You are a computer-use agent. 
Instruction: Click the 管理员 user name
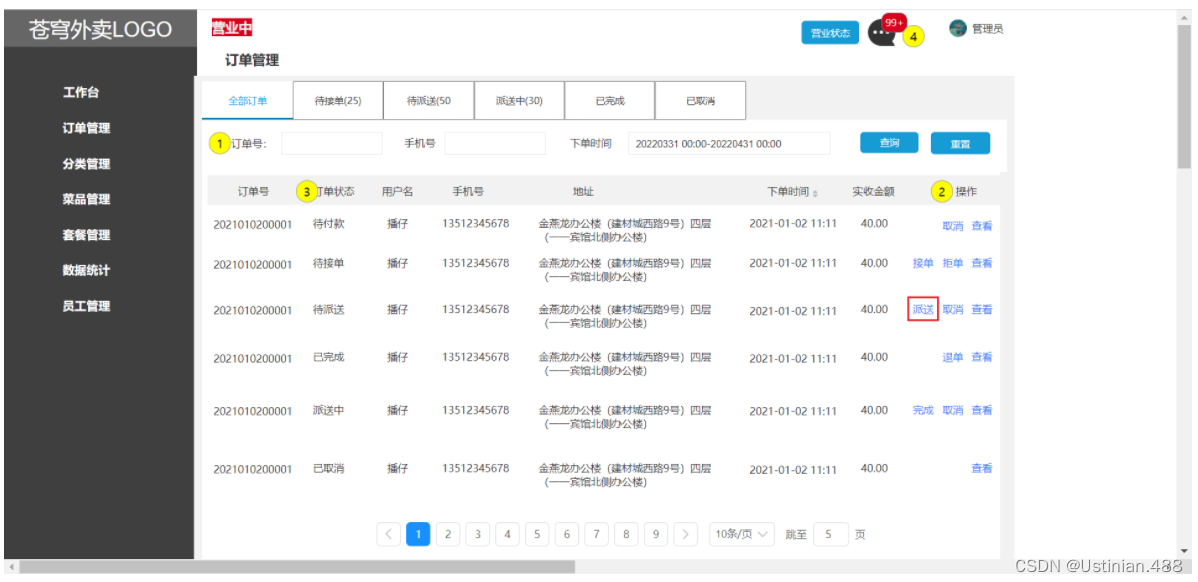tap(987, 29)
